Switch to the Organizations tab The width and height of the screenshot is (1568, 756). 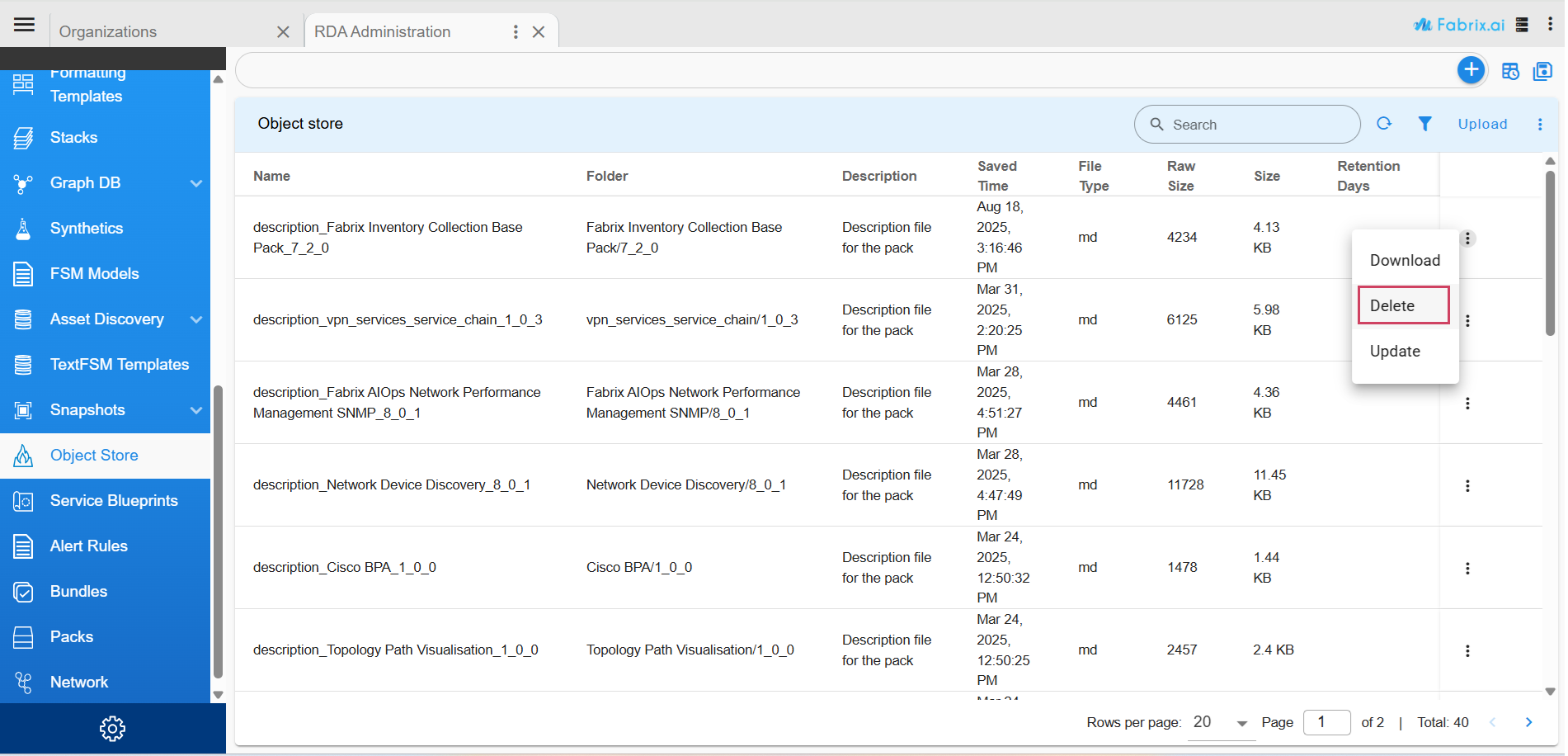click(108, 31)
